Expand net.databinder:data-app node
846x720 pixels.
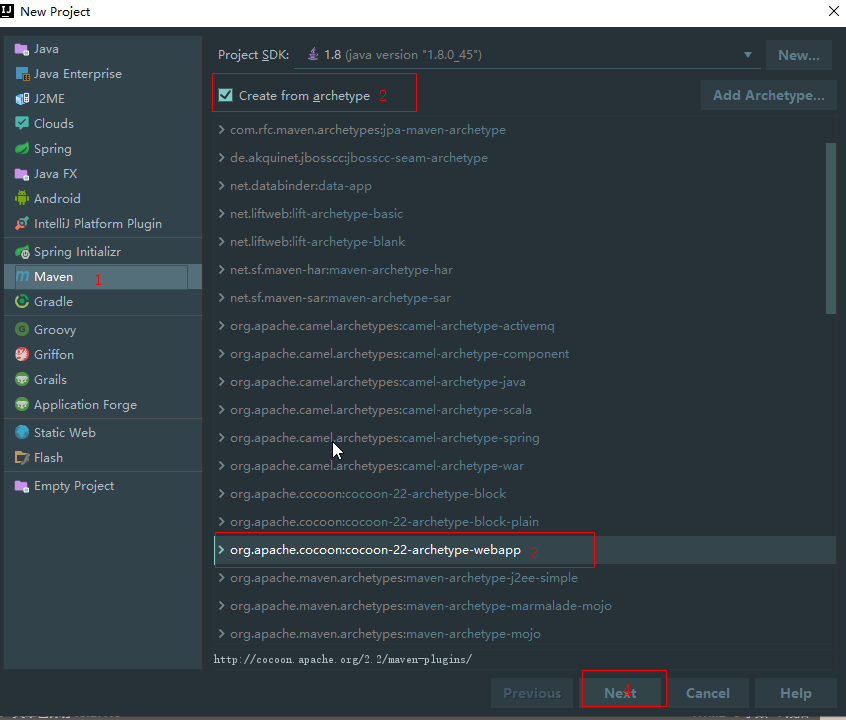[x=221, y=186]
